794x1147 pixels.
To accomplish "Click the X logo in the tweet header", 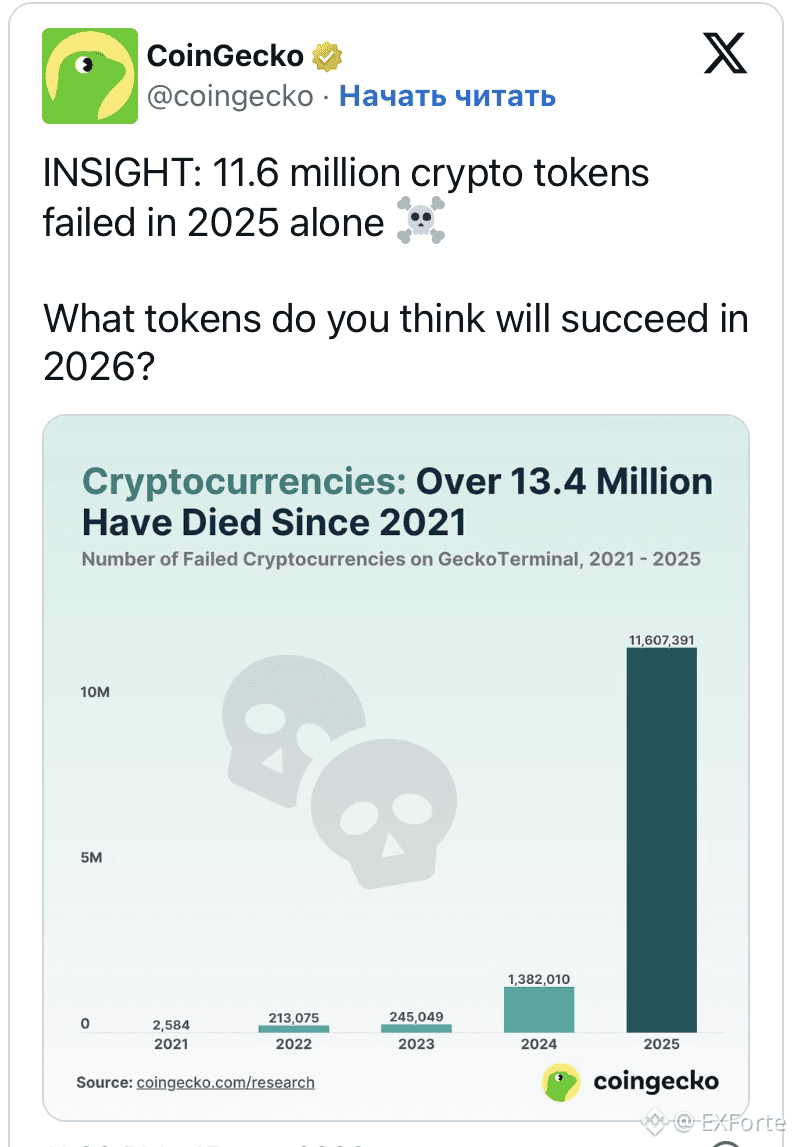I will [x=725, y=52].
